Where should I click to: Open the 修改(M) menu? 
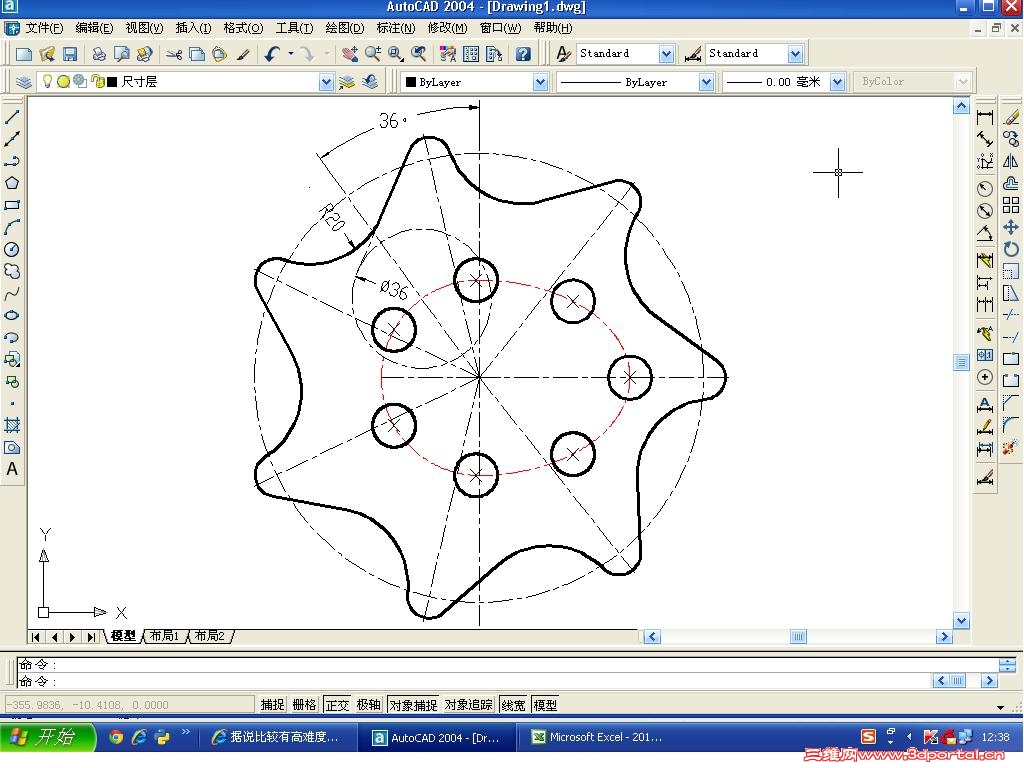pos(447,28)
